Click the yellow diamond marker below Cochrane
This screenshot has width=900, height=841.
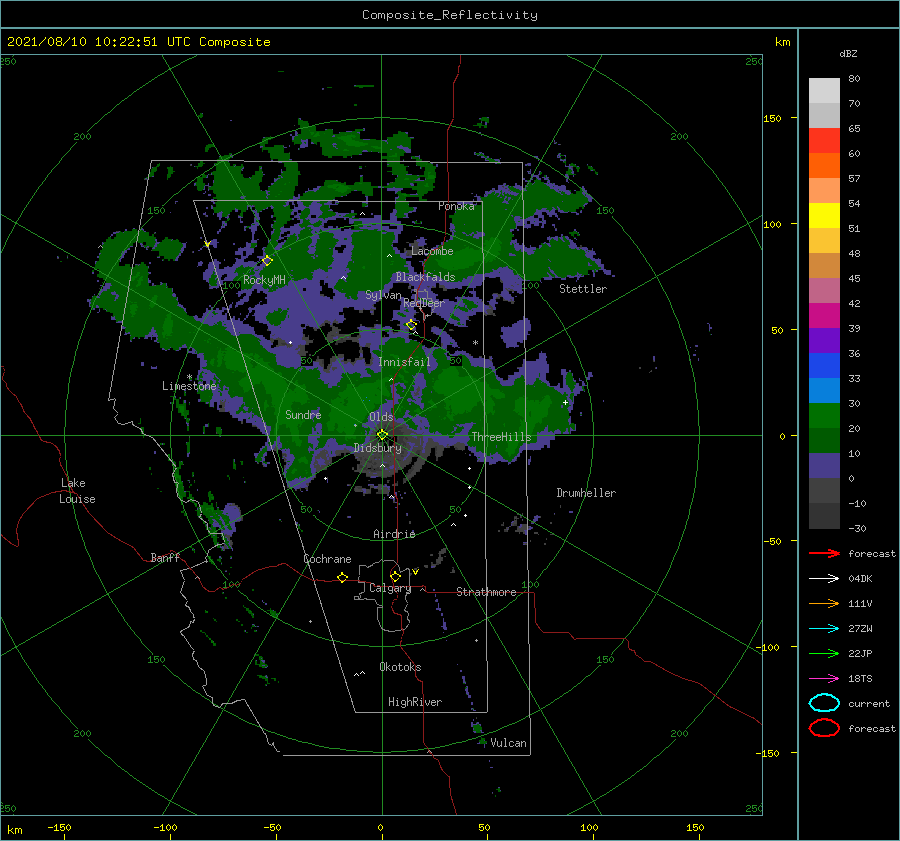tap(342, 578)
